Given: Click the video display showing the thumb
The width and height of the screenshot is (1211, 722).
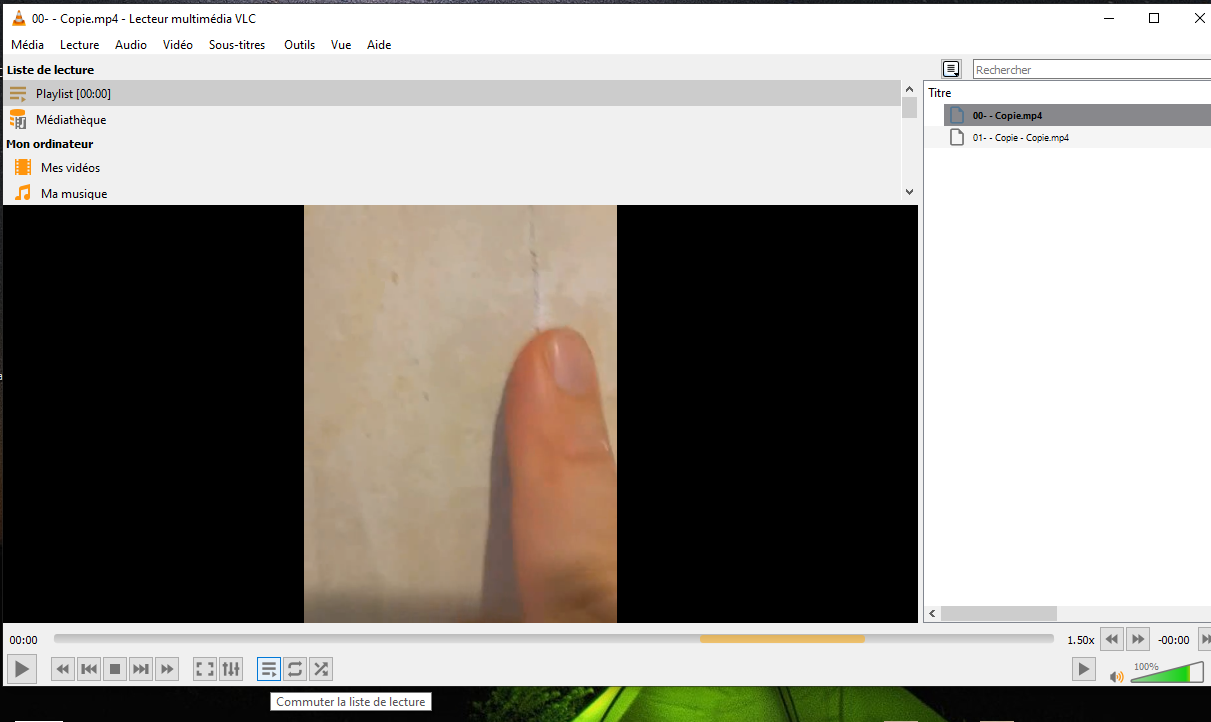Looking at the screenshot, I should pos(460,414).
